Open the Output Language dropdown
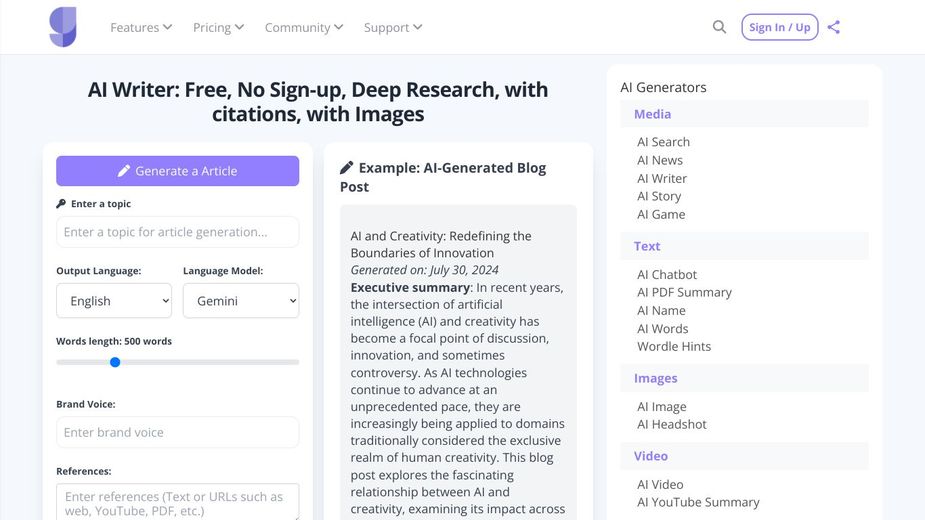925x520 pixels. (x=114, y=301)
